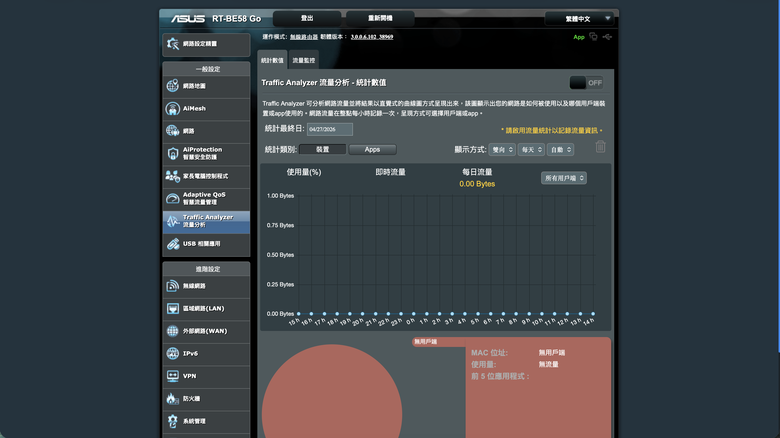This screenshot has height=438, width=780.
Task: Open the 系統管理 administration page
Action: coord(206,421)
